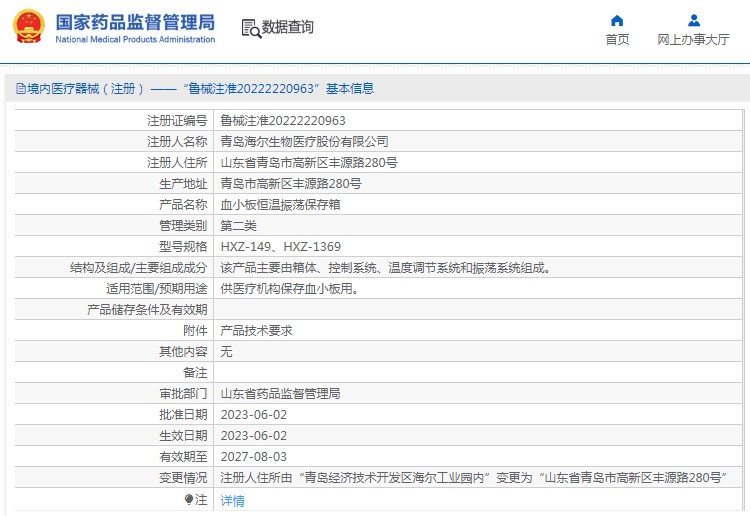This screenshot has width=750, height=516.
Task: Click the National Medical Products Administration subtitle
Action: (x=134, y=40)
